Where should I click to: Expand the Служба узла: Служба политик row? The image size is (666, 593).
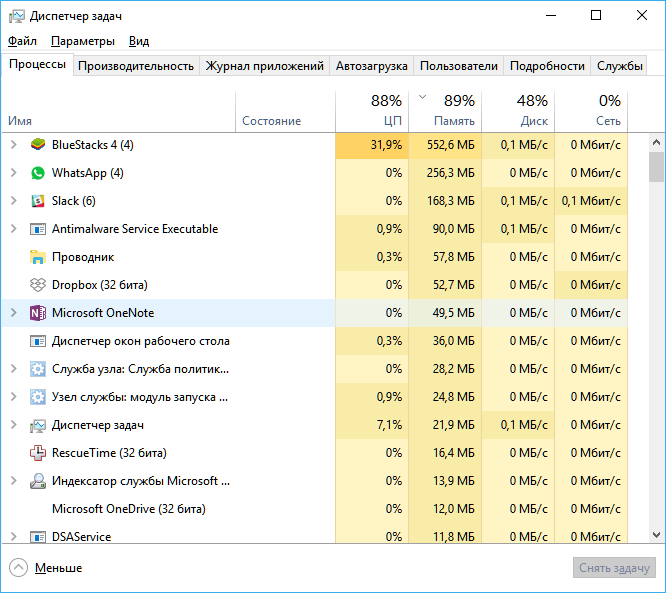14,369
